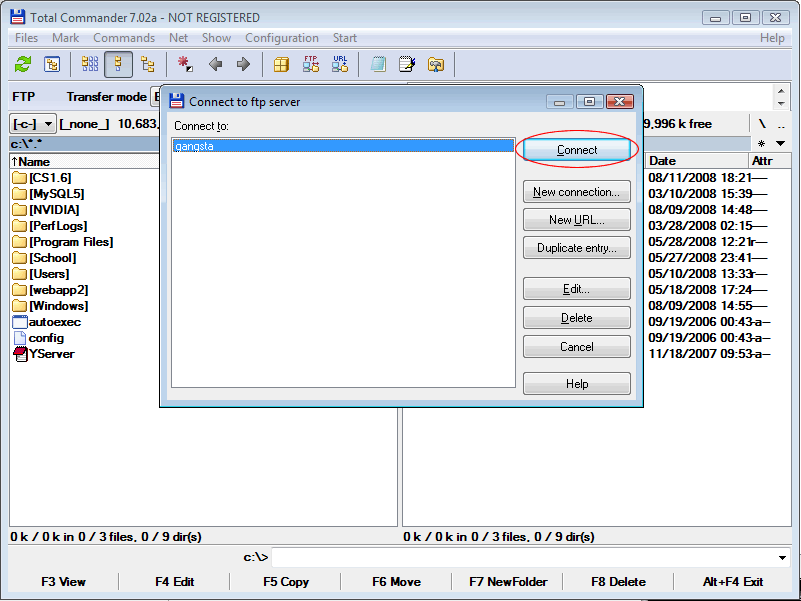The height and width of the screenshot is (601, 801).
Task: Expand the command line history dropdown
Action: [x=782, y=557]
